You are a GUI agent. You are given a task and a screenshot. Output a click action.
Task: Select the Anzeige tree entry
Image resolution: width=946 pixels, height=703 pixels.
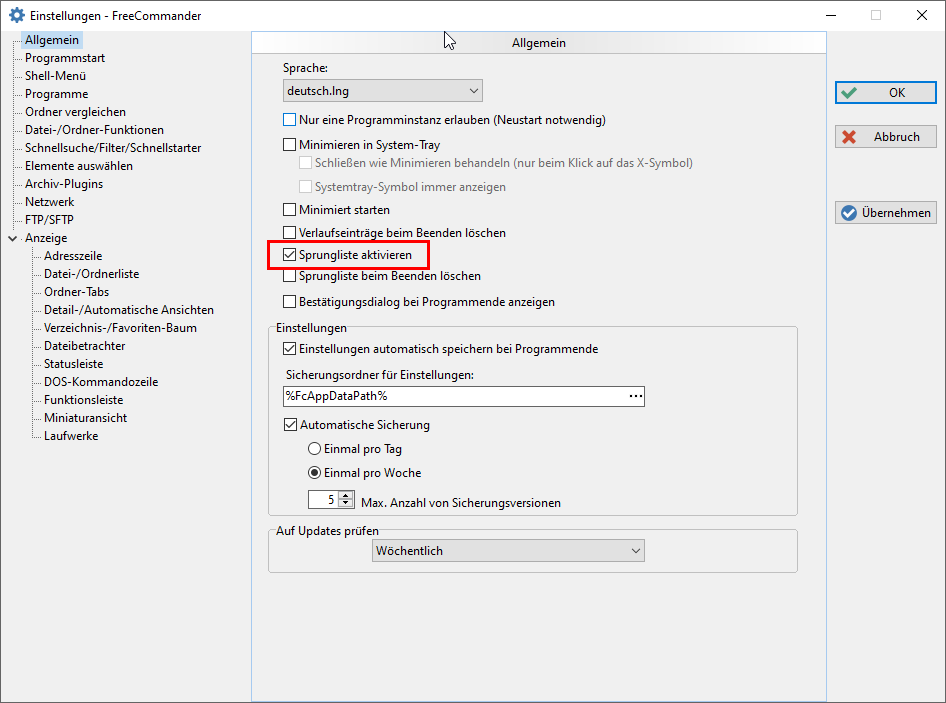click(46, 238)
